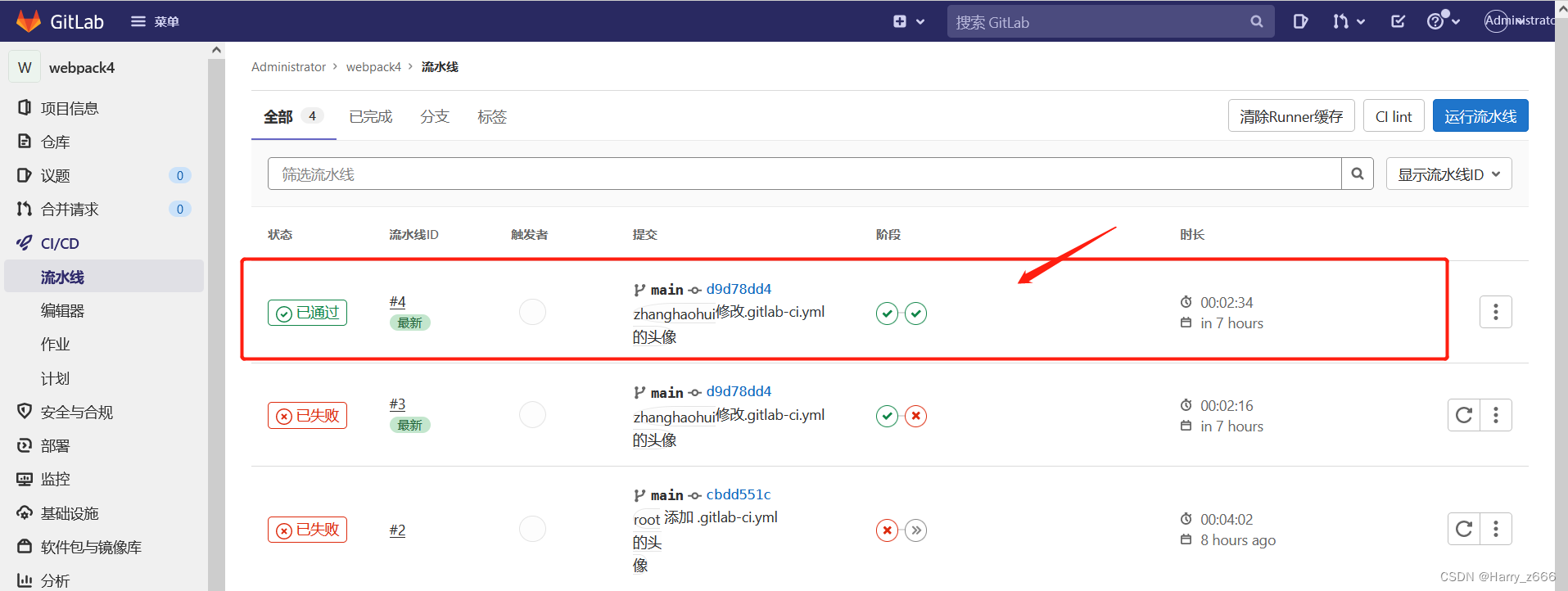1568x591 pixels.
Task: Click webpack4 breadcrumb link
Action: [373, 67]
